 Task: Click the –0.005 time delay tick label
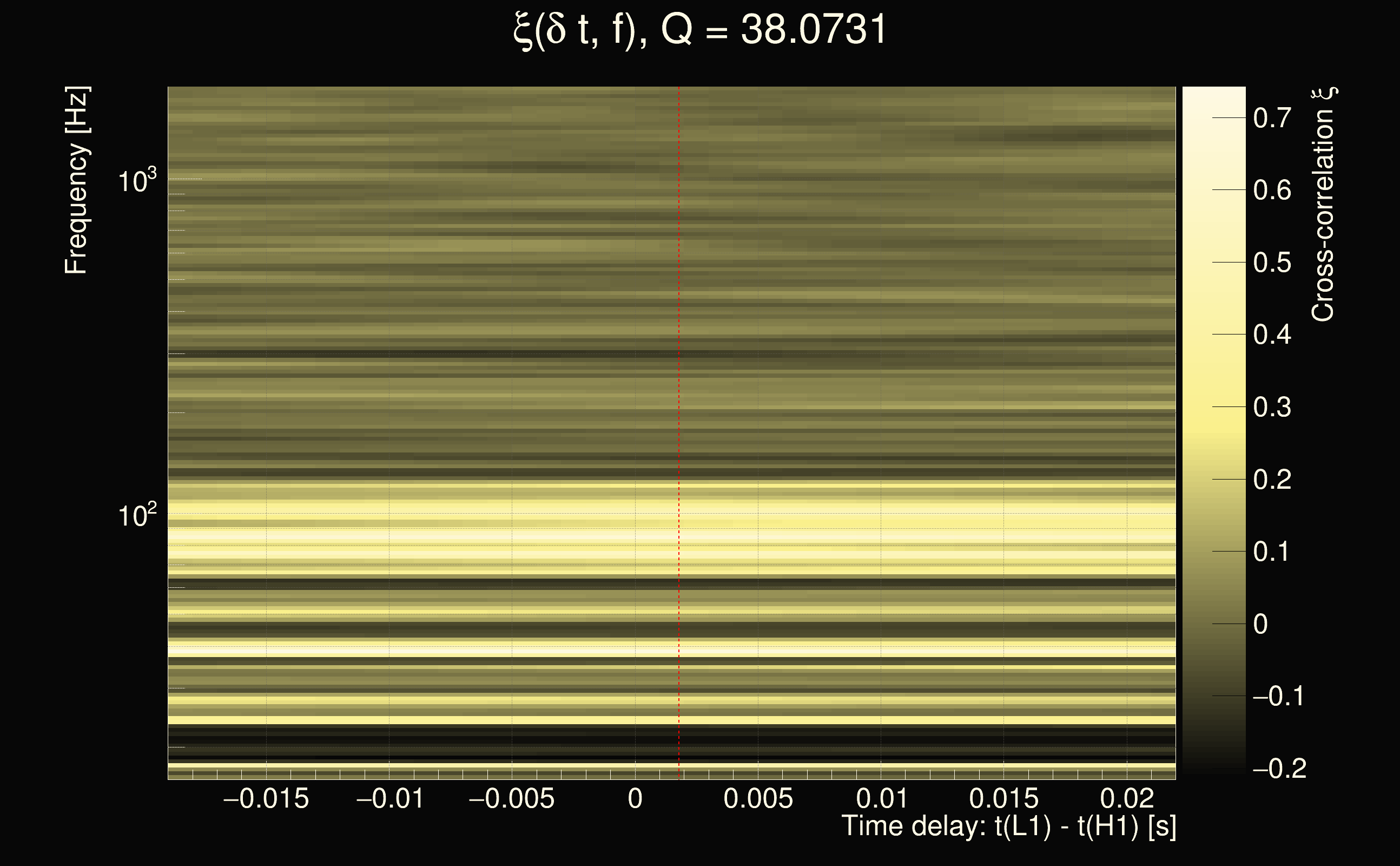click(512, 798)
